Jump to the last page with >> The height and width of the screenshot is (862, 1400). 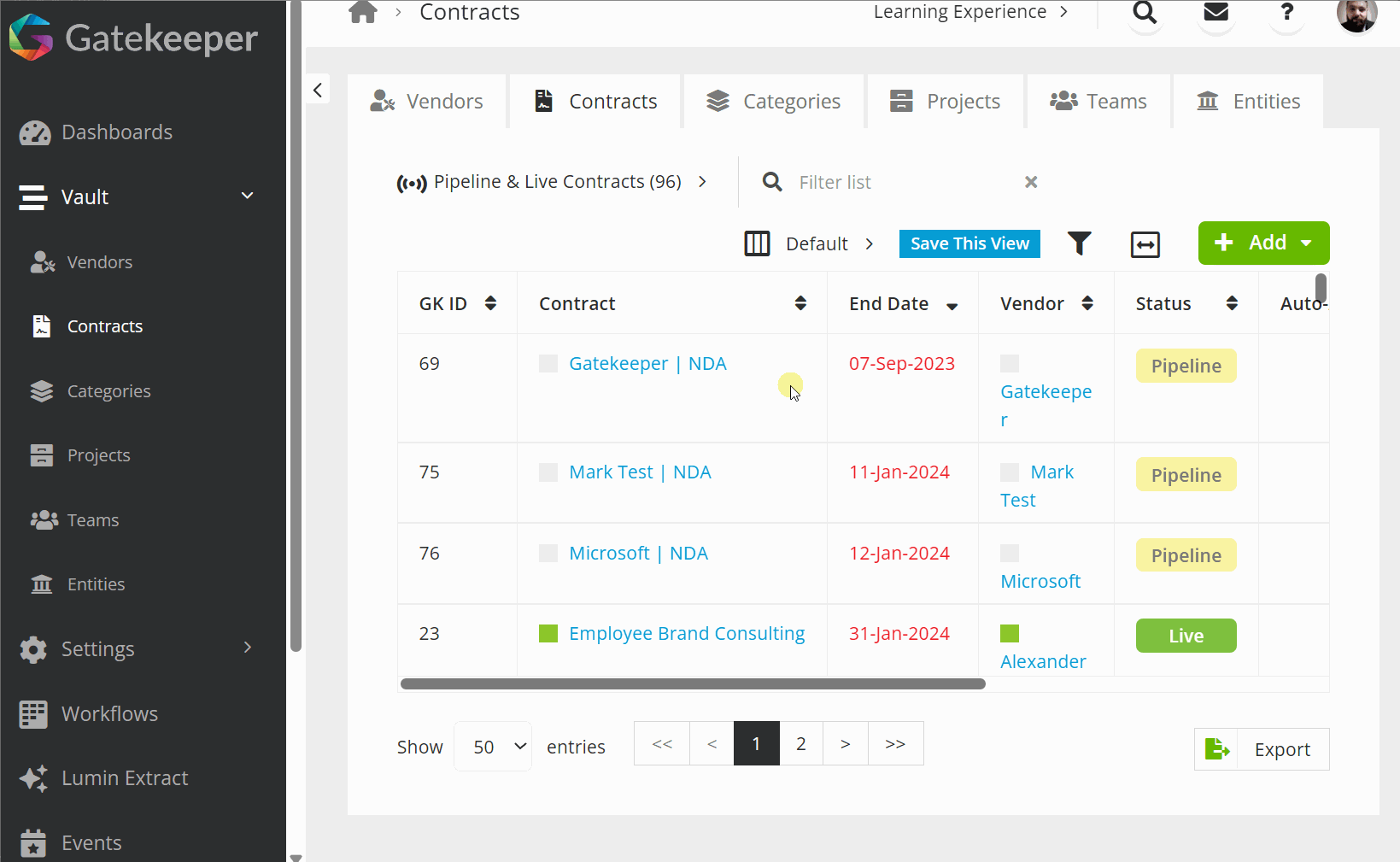[x=895, y=744]
